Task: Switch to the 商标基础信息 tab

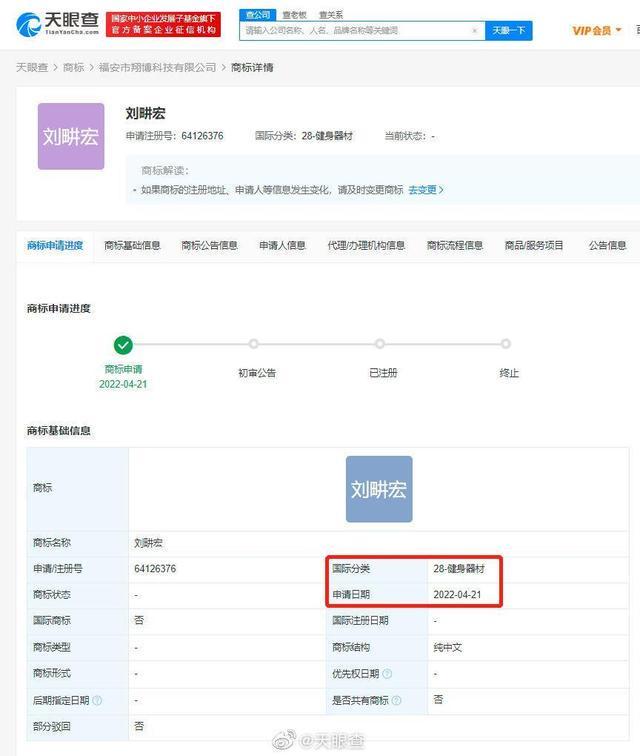Action: pyautogui.click(x=132, y=245)
